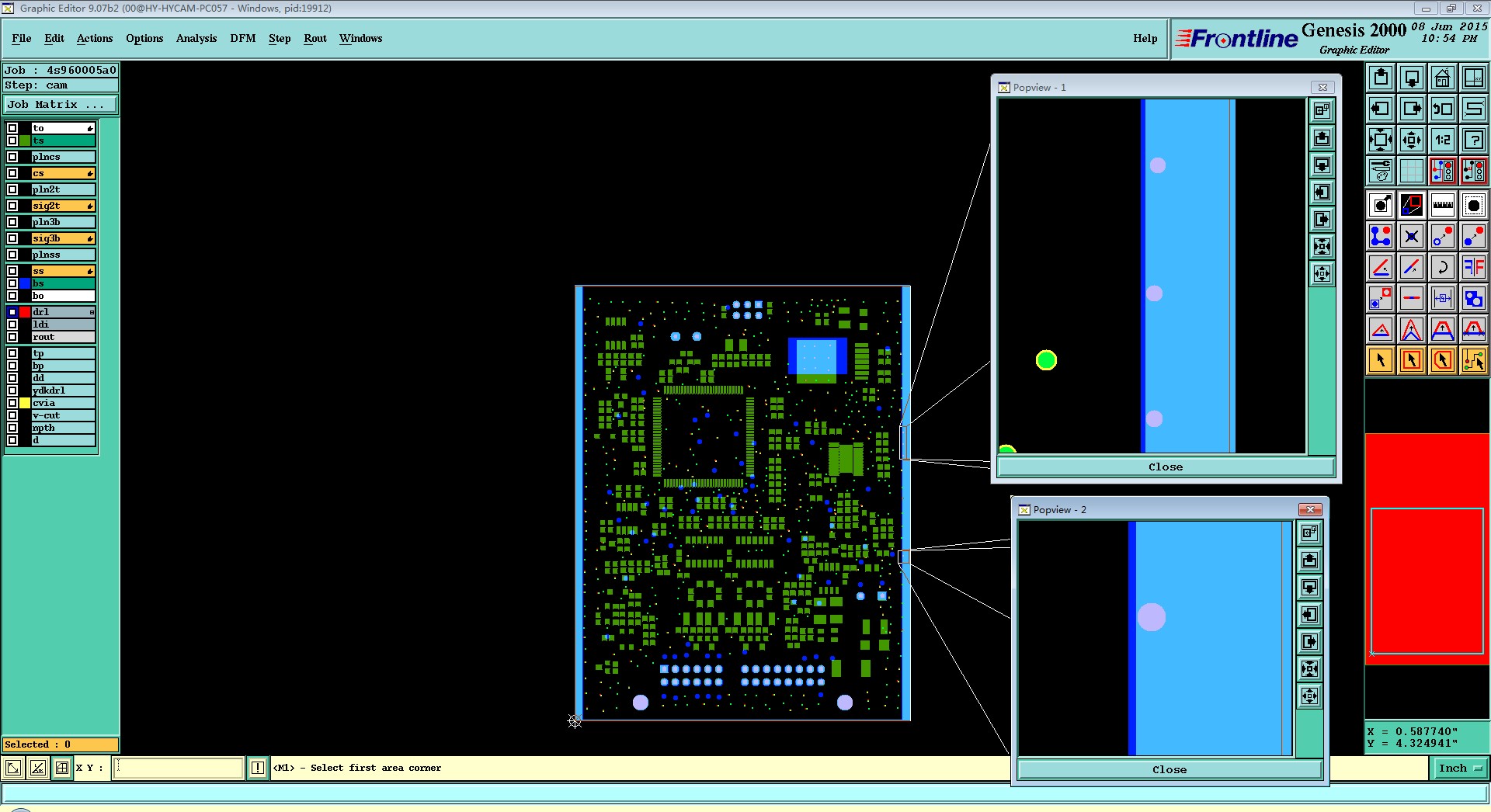Click the XY quadrant window icon
Screen dimensions: 1491x812
[x=1474, y=78]
